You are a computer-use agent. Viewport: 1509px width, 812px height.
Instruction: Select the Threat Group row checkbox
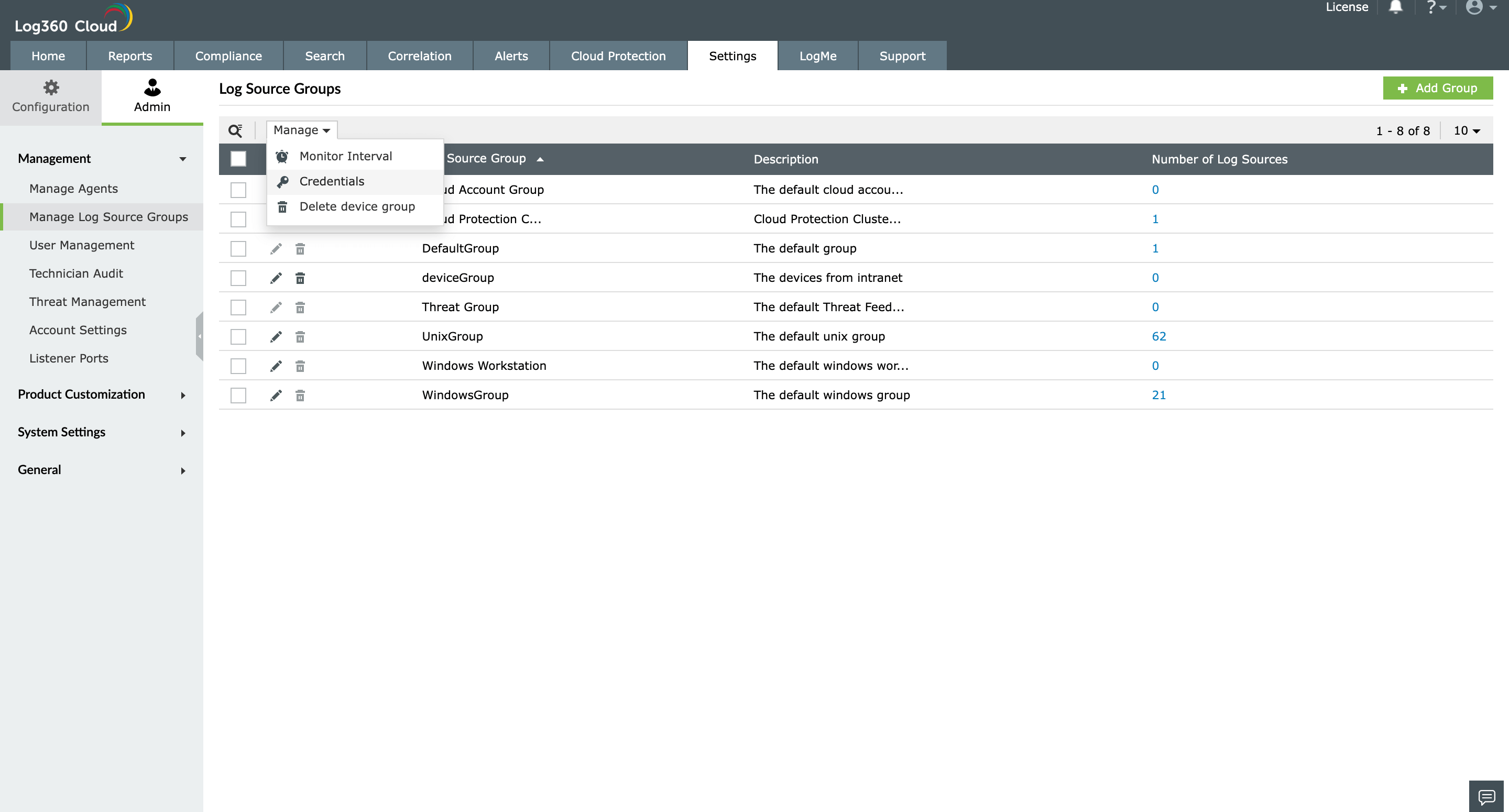coord(238,307)
